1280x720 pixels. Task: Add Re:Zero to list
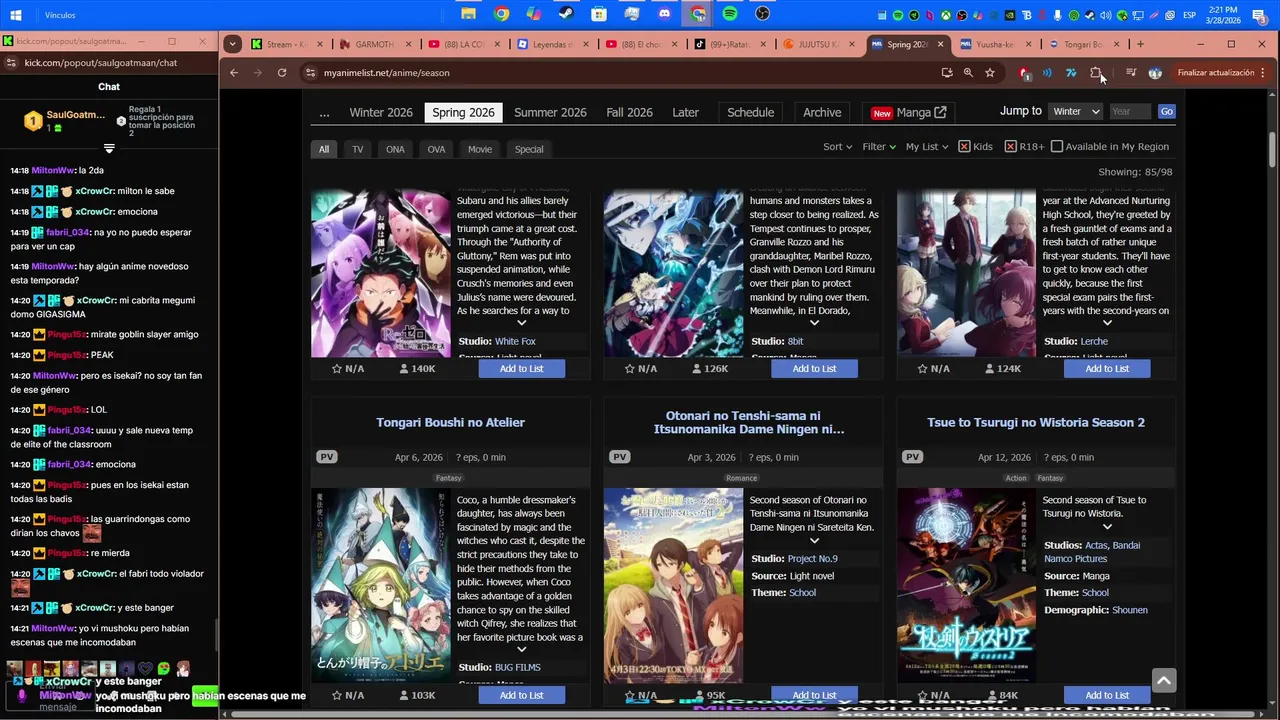coord(522,369)
